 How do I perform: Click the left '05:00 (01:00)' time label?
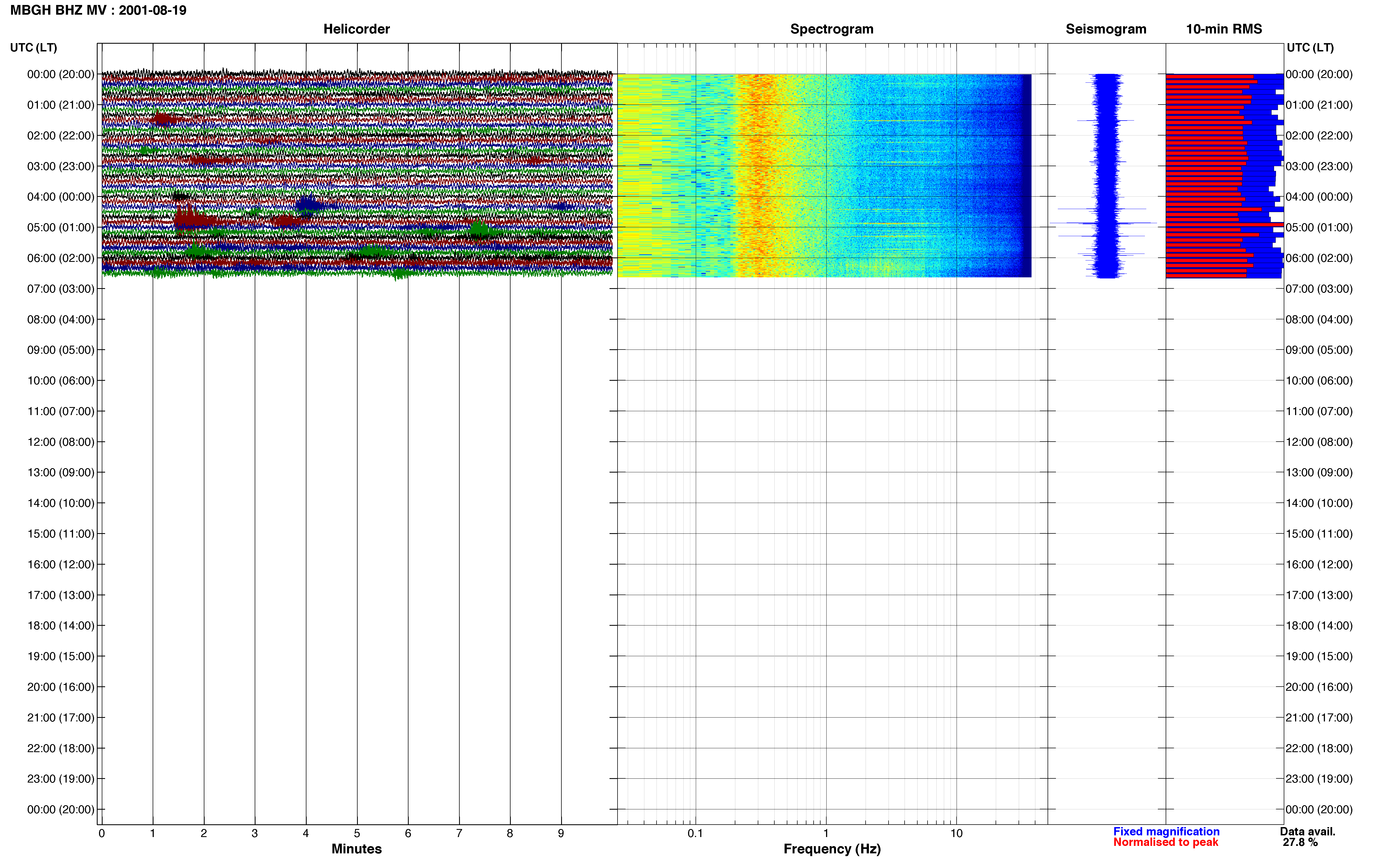(x=61, y=227)
